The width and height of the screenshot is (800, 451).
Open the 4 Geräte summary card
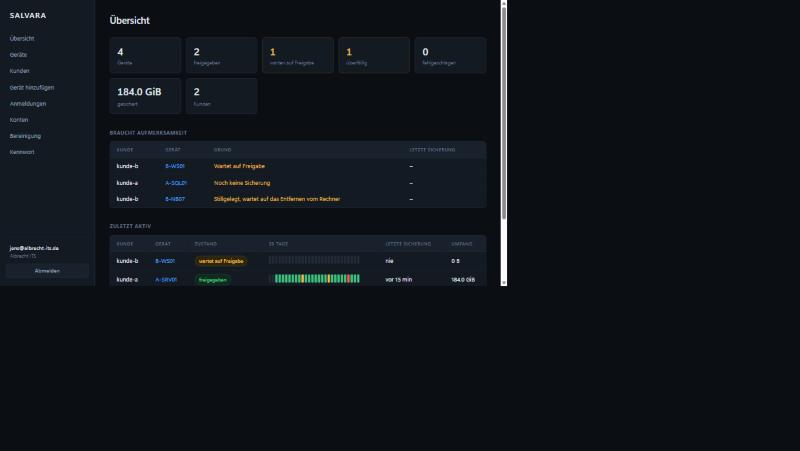[145, 55]
